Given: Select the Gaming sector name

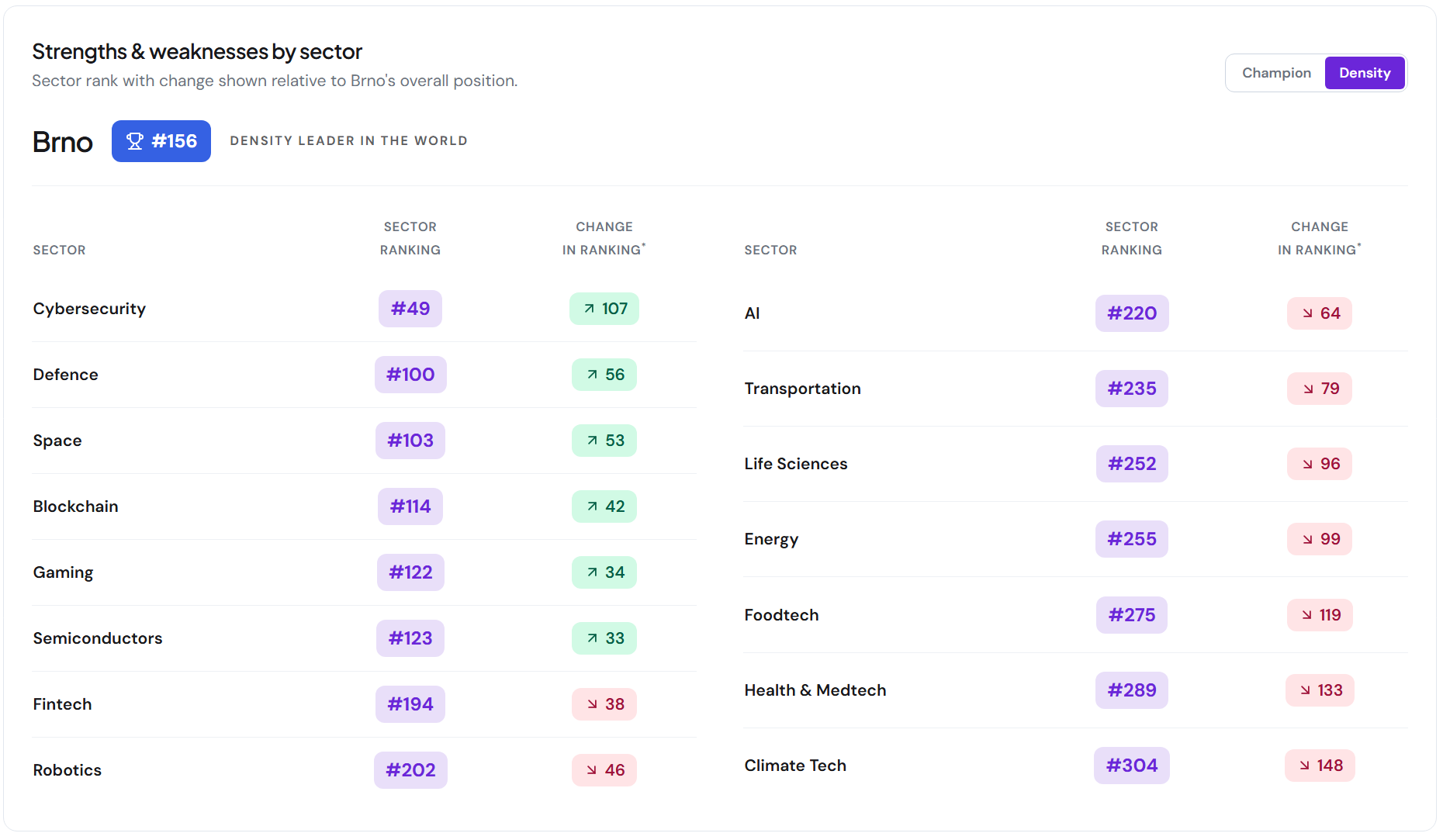Looking at the screenshot, I should pos(63,572).
